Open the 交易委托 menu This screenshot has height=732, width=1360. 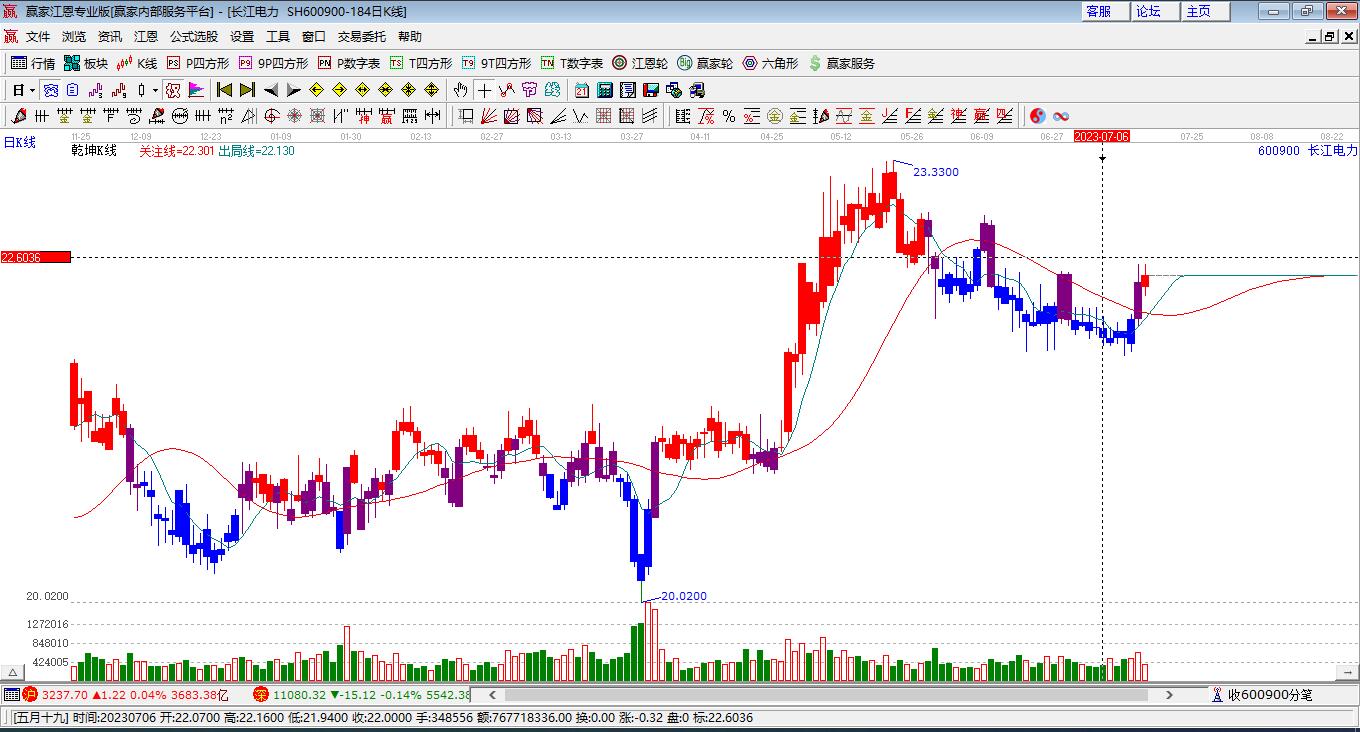[x=361, y=37]
